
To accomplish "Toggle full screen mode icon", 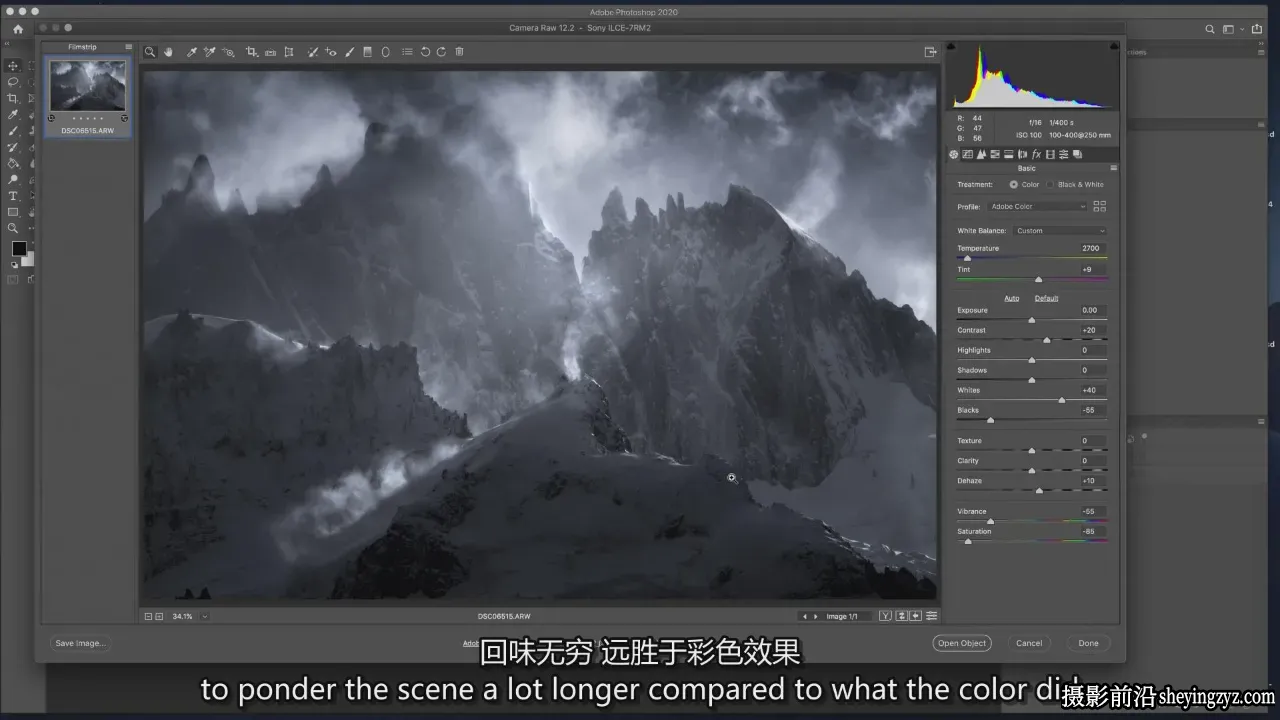I will pos(930,52).
